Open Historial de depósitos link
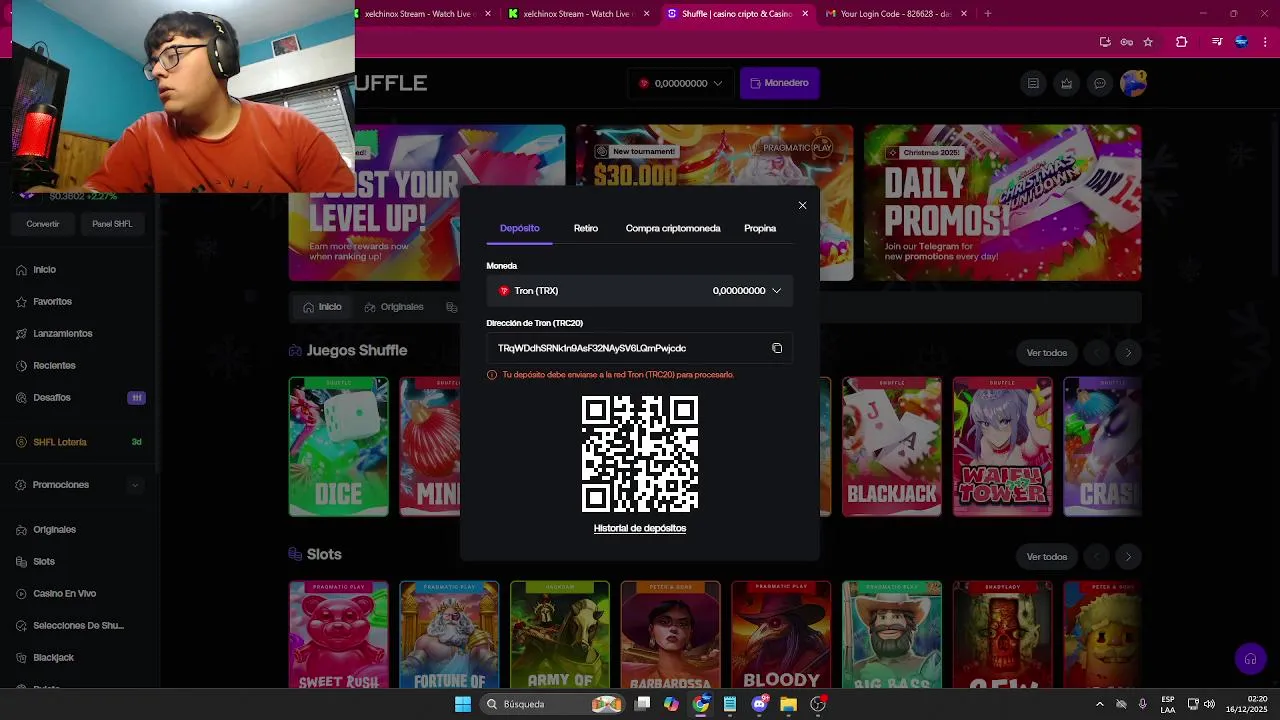Screen dimensions: 1280x720 point(640,528)
